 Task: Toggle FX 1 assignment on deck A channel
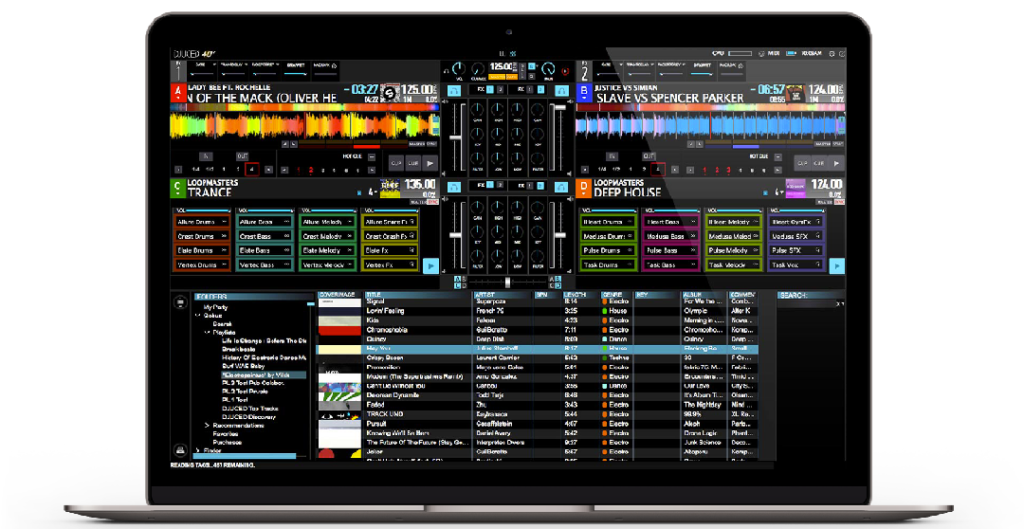coord(492,89)
